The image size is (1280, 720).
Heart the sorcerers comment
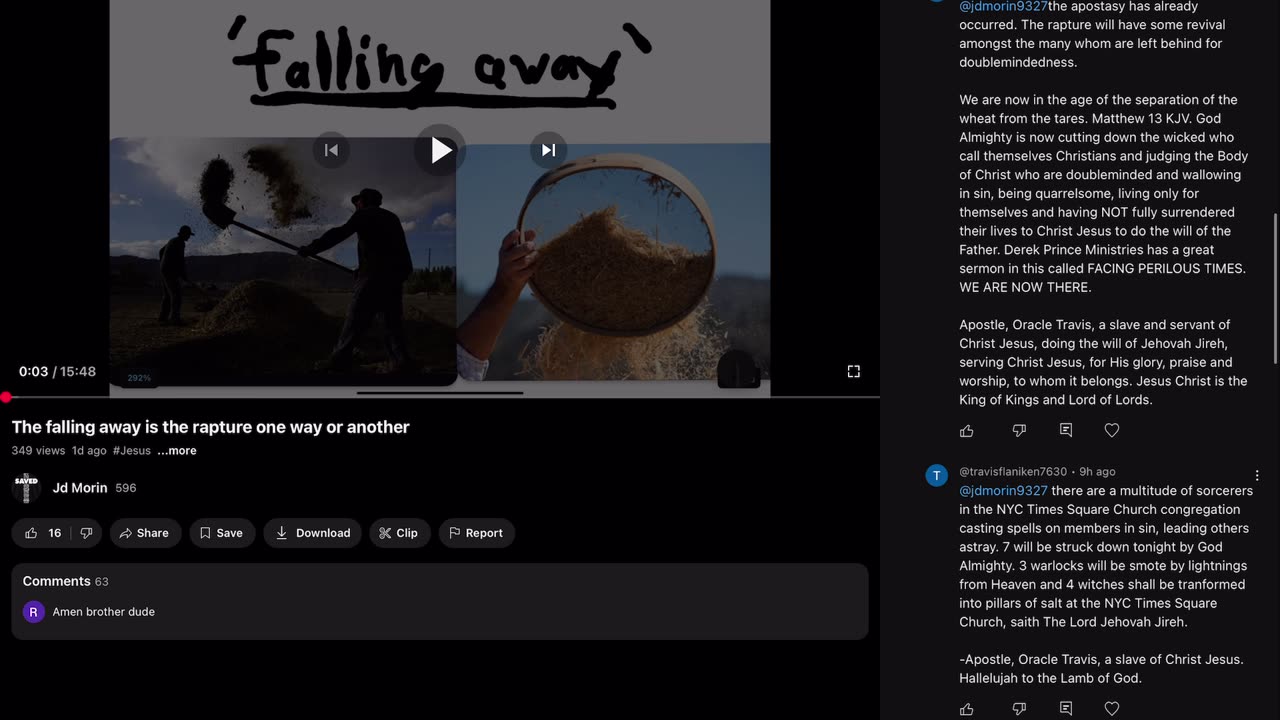pyautogui.click(x=1112, y=709)
